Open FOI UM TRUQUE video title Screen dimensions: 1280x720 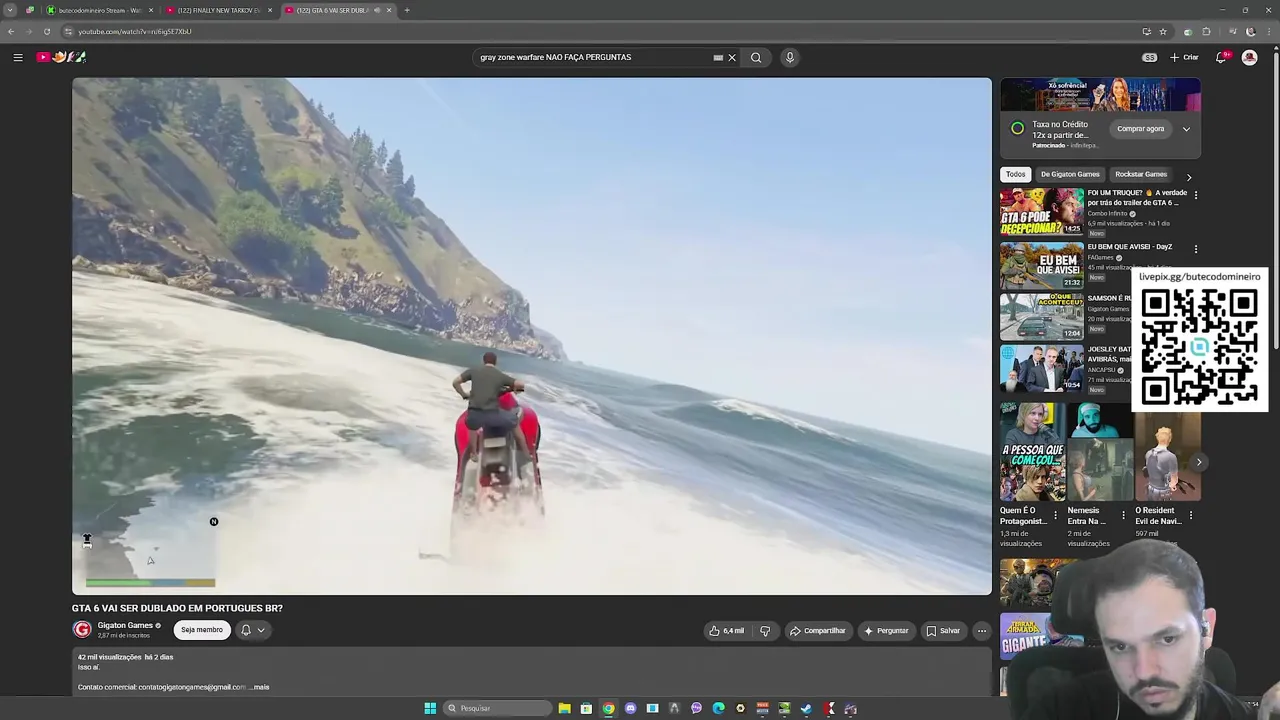coord(1137,197)
